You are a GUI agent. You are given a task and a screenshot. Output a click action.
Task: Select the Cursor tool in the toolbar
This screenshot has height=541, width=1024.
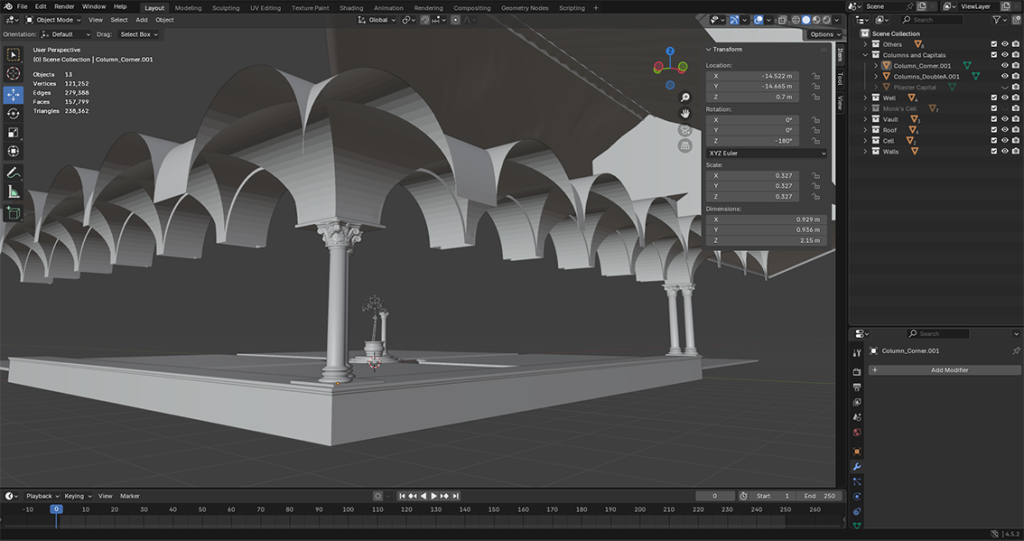tap(13, 74)
